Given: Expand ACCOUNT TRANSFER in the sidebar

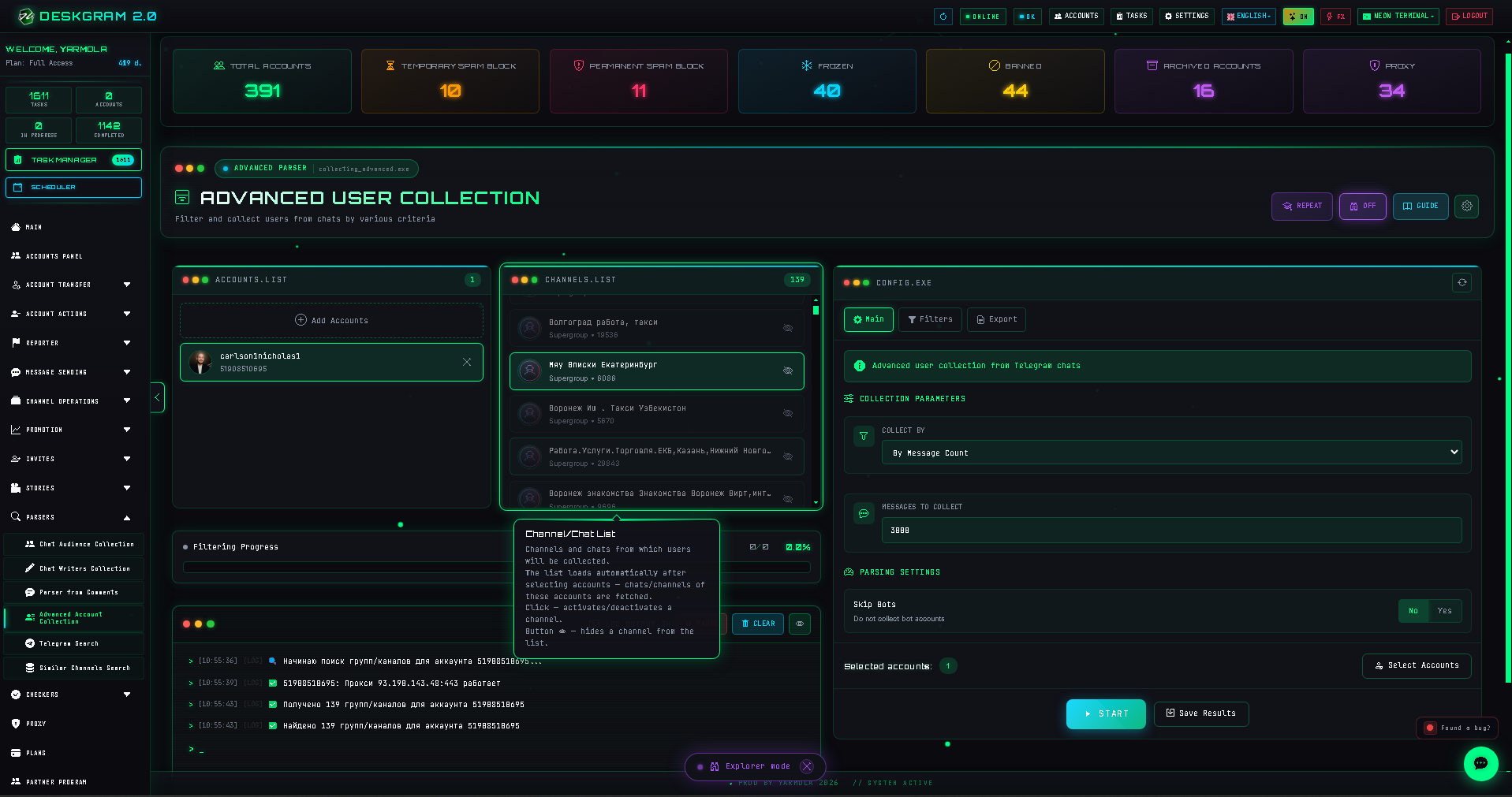Looking at the screenshot, I should coord(72,285).
